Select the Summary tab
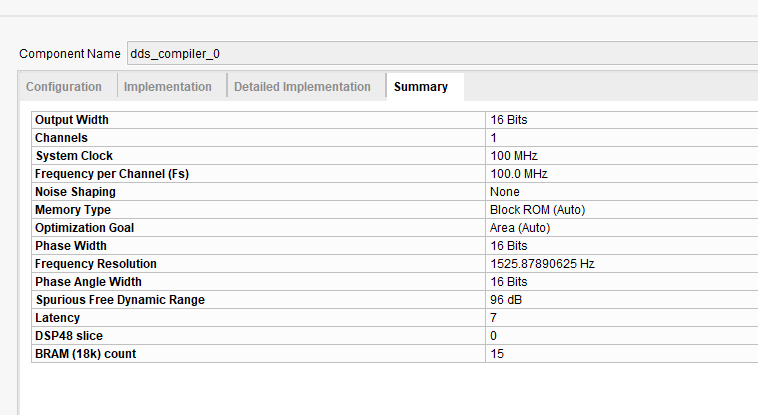The width and height of the screenshot is (758, 415). coord(421,87)
